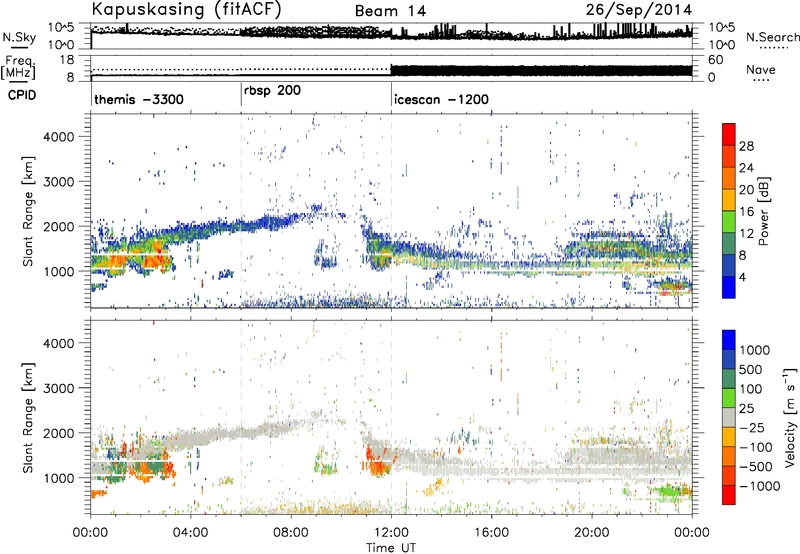Click the "icescan -1200" CPID marker
Screen dimensions: 800x554
click(x=441, y=99)
